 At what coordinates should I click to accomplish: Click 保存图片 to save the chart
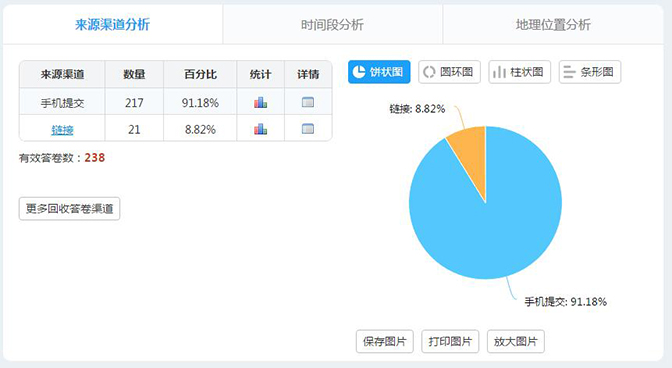pyautogui.click(x=384, y=341)
